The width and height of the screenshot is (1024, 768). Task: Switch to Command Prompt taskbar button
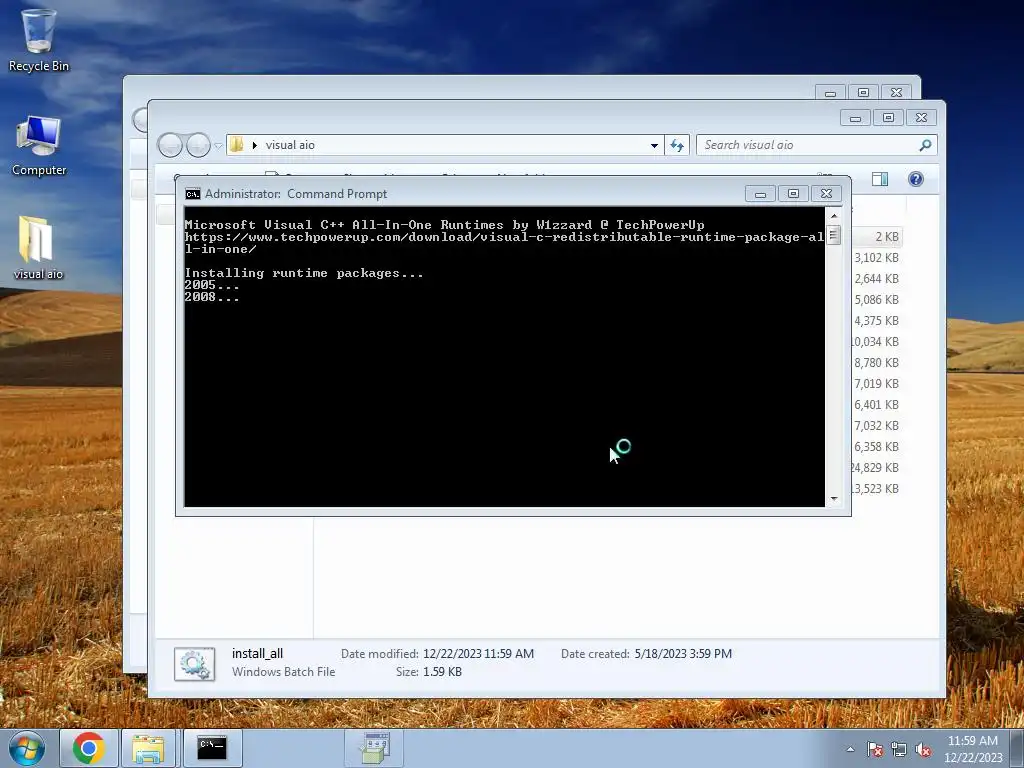coord(212,748)
